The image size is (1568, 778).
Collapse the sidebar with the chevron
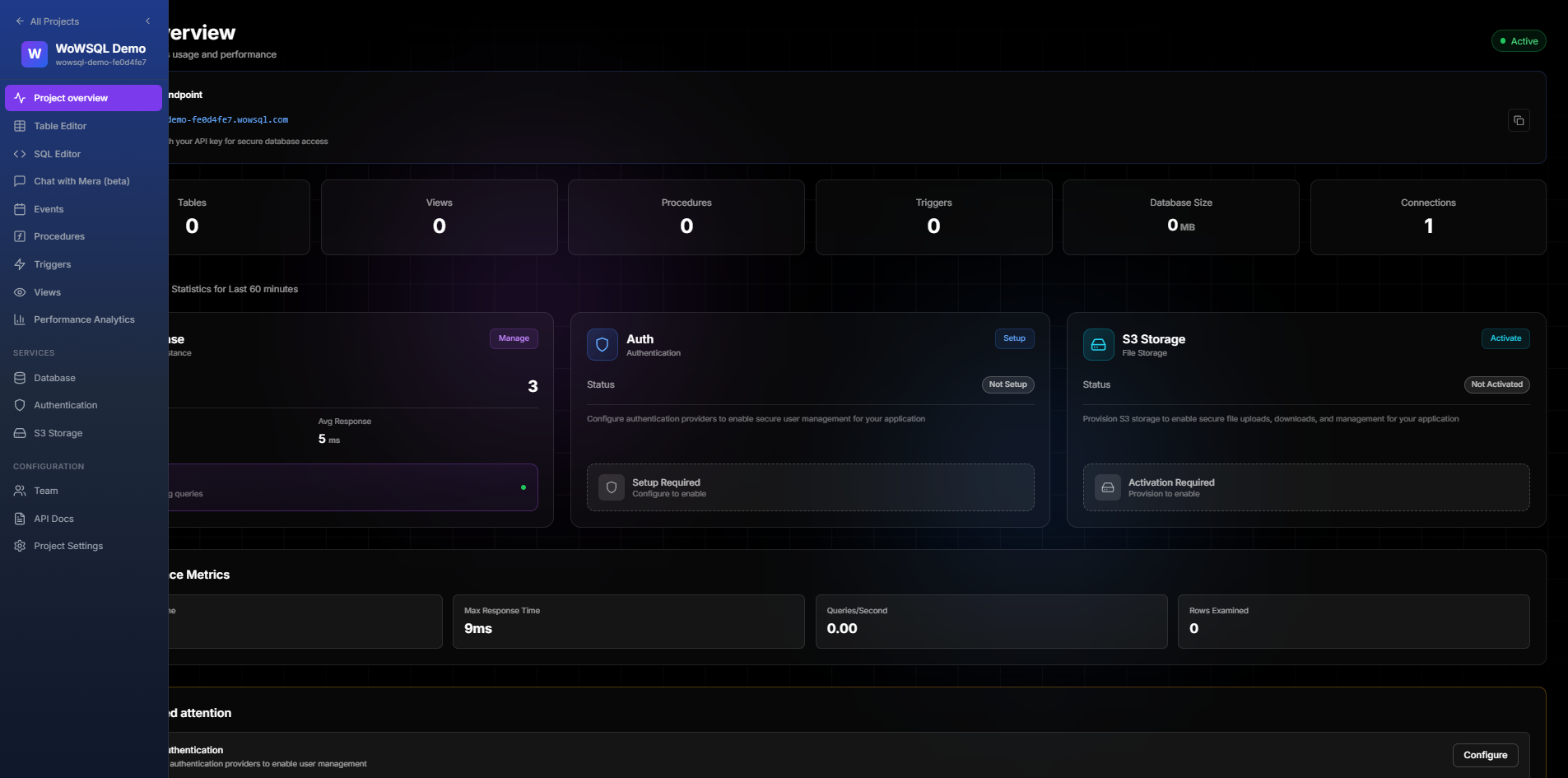point(148,21)
